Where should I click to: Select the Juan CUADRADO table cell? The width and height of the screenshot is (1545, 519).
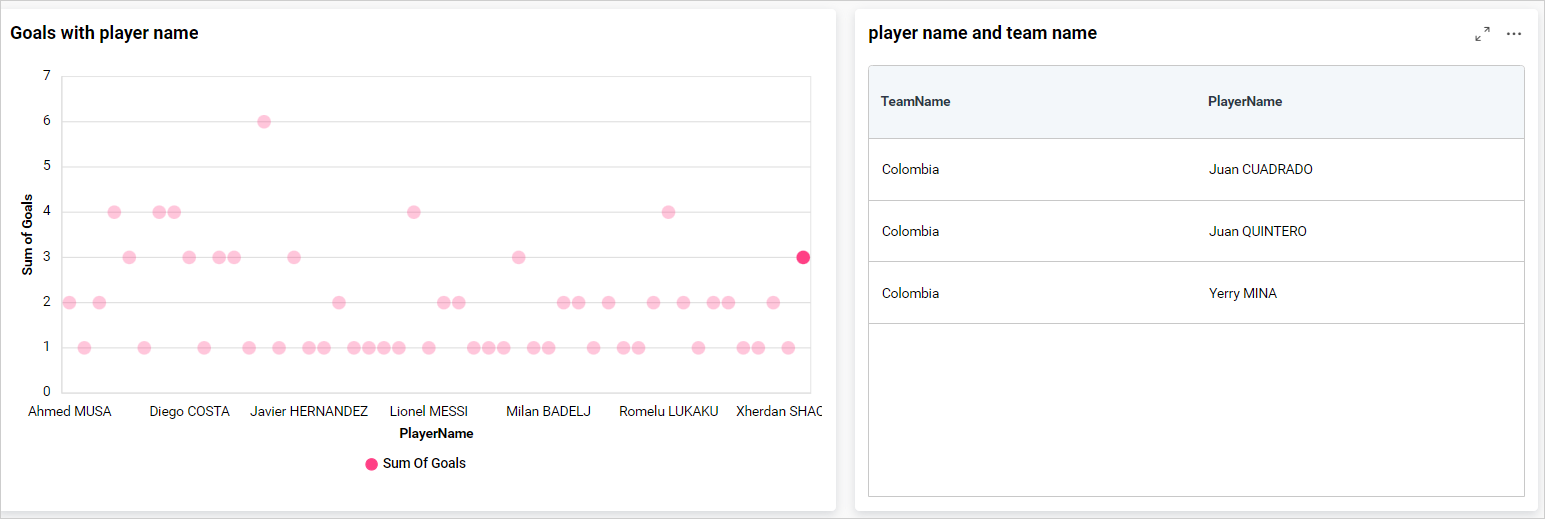[1260, 170]
